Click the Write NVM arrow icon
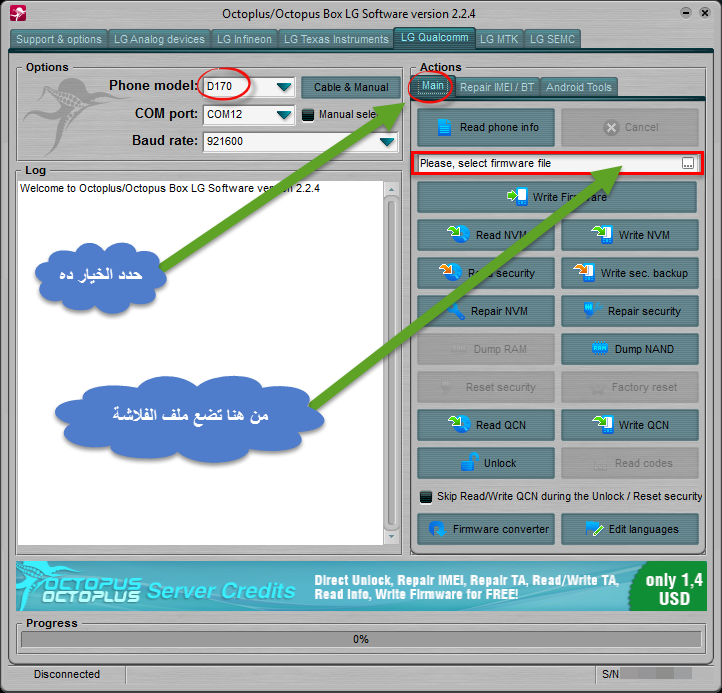This screenshot has height=693, width=722. click(x=602, y=234)
